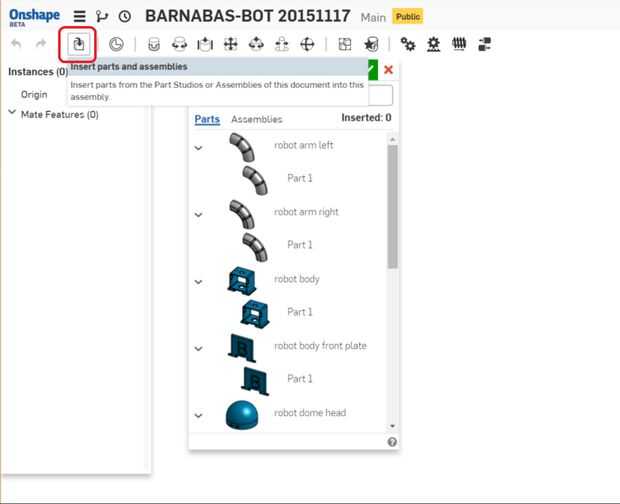Select the Fastened mate tool

(x=154, y=44)
